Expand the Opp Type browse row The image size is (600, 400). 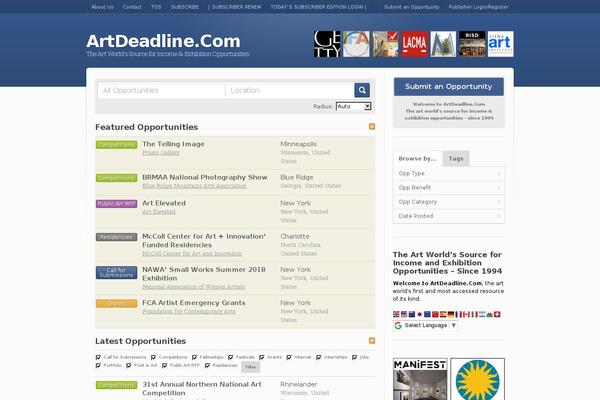pos(448,173)
